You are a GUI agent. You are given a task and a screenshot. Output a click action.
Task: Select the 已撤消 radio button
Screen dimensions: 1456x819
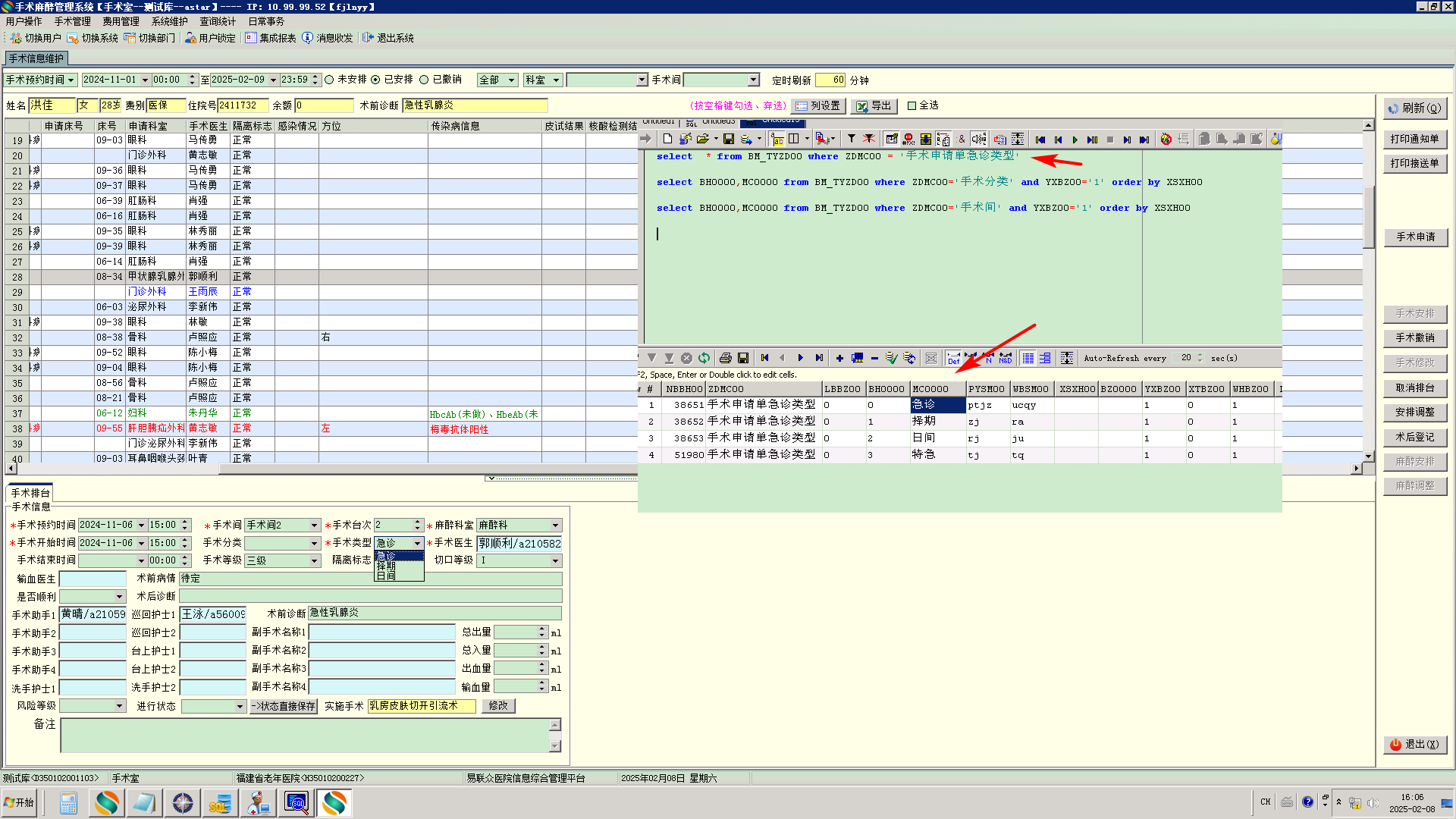coord(424,80)
